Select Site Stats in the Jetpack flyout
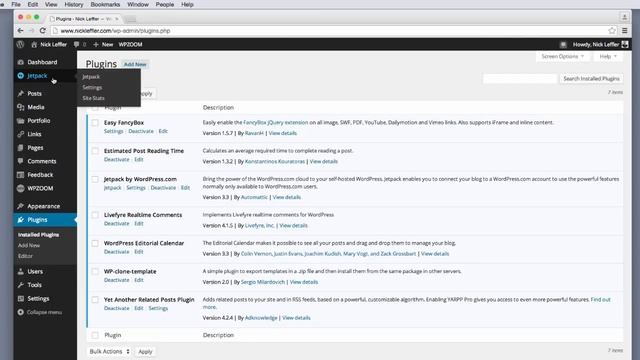The height and width of the screenshot is (360, 640). tap(93, 98)
